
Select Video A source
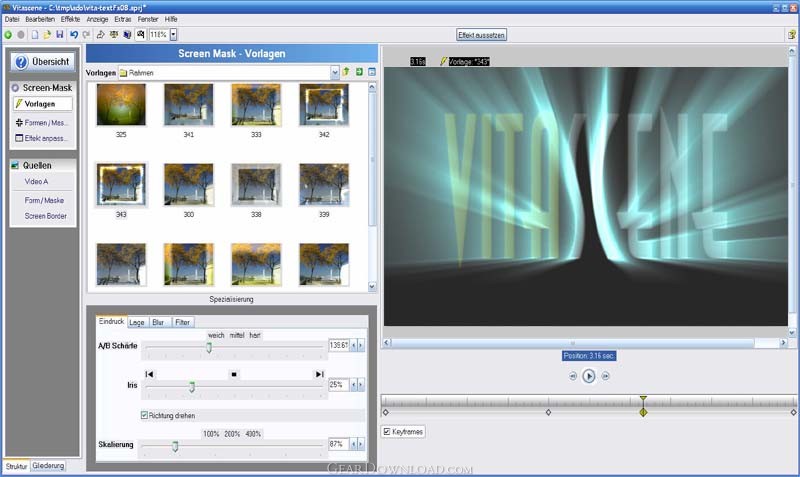[x=36, y=181]
